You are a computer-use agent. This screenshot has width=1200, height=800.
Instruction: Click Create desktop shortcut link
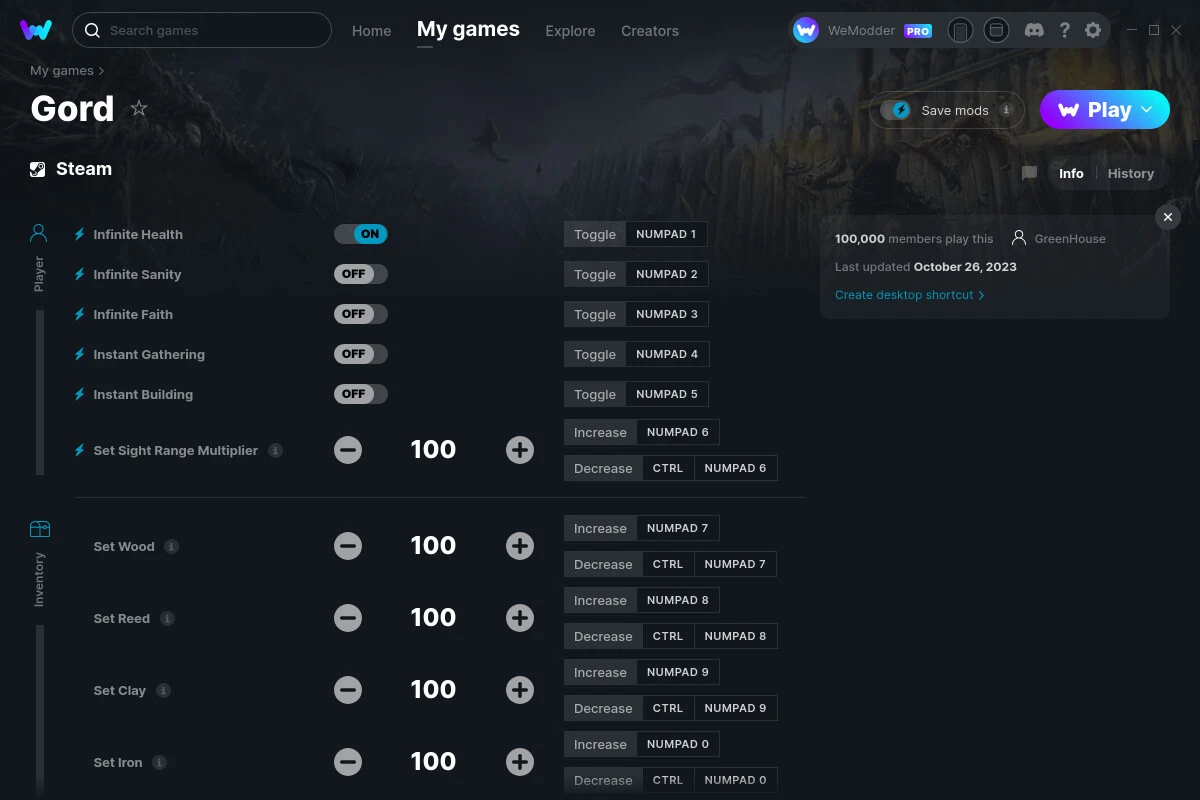[x=909, y=295]
